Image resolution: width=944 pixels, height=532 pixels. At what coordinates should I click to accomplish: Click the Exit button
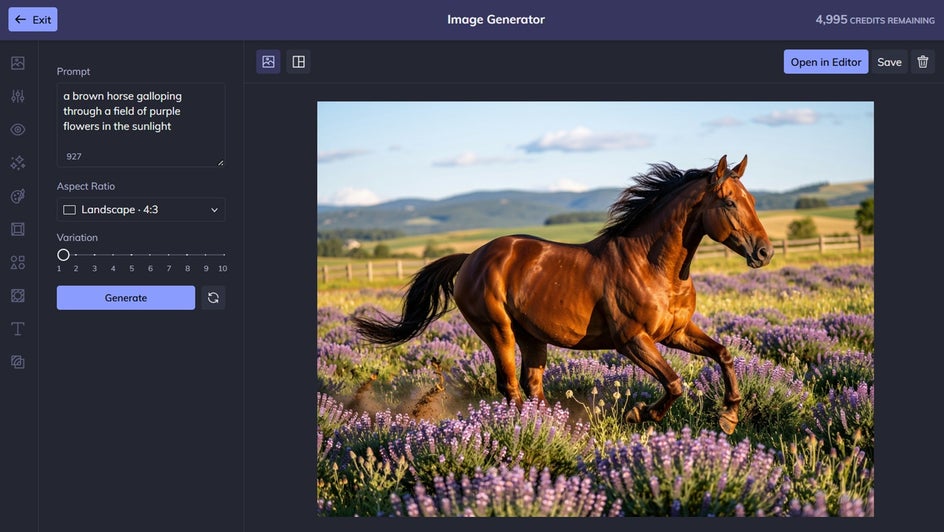(33, 19)
